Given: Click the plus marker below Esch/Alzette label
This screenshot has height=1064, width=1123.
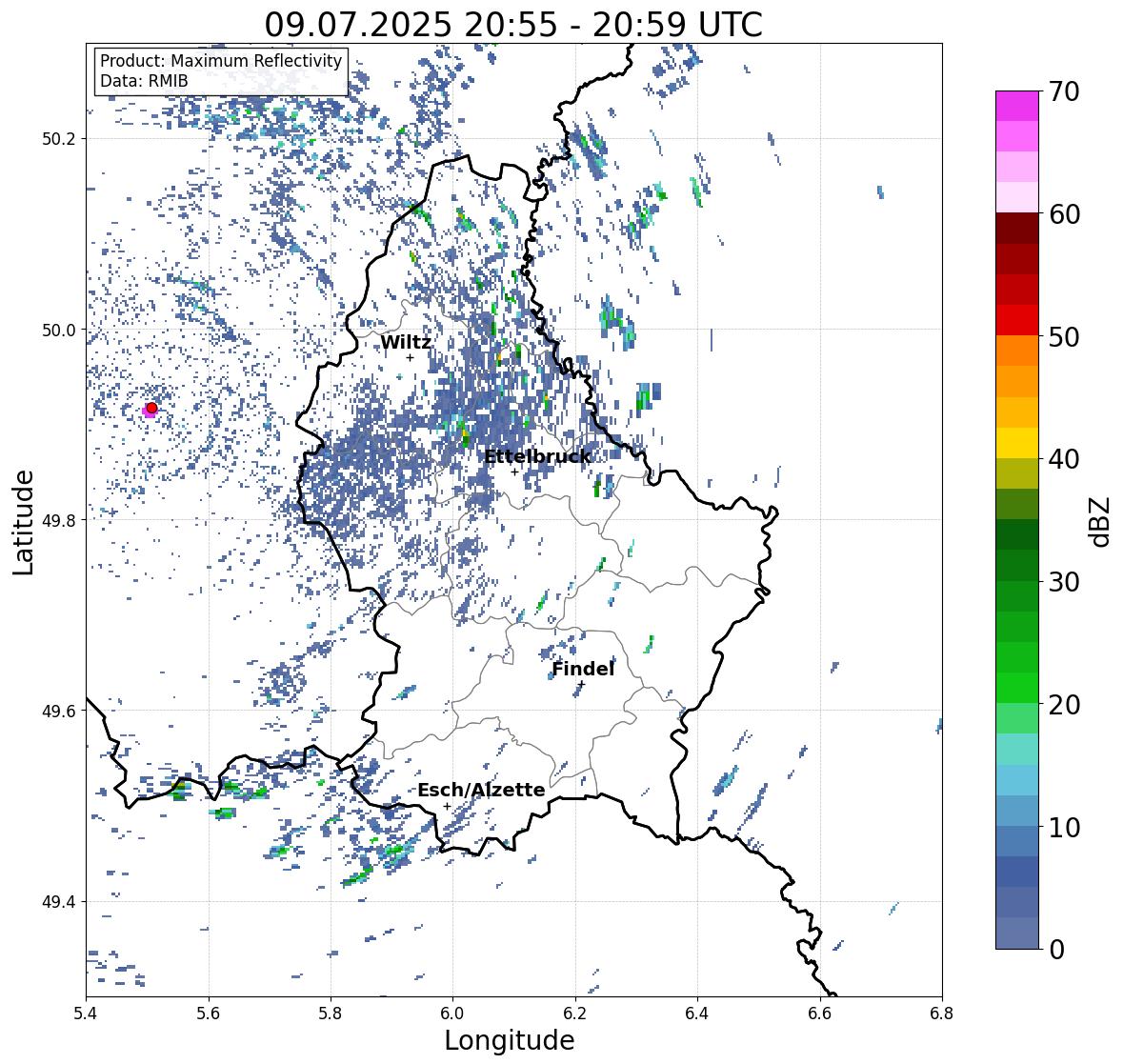Looking at the screenshot, I should pos(447,806).
